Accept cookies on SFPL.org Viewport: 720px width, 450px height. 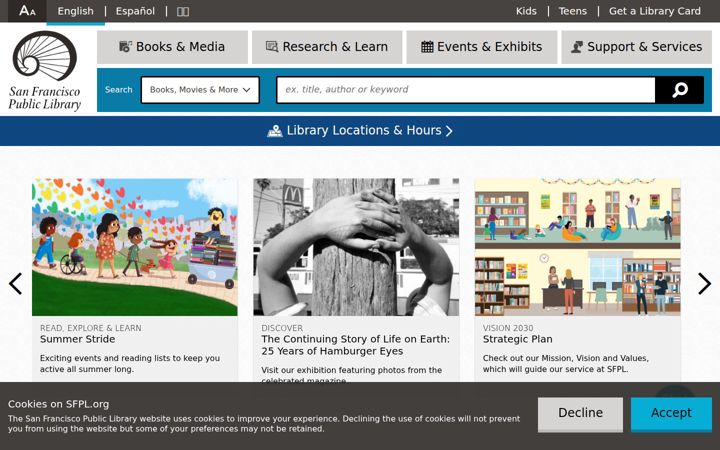pos(671,413)
